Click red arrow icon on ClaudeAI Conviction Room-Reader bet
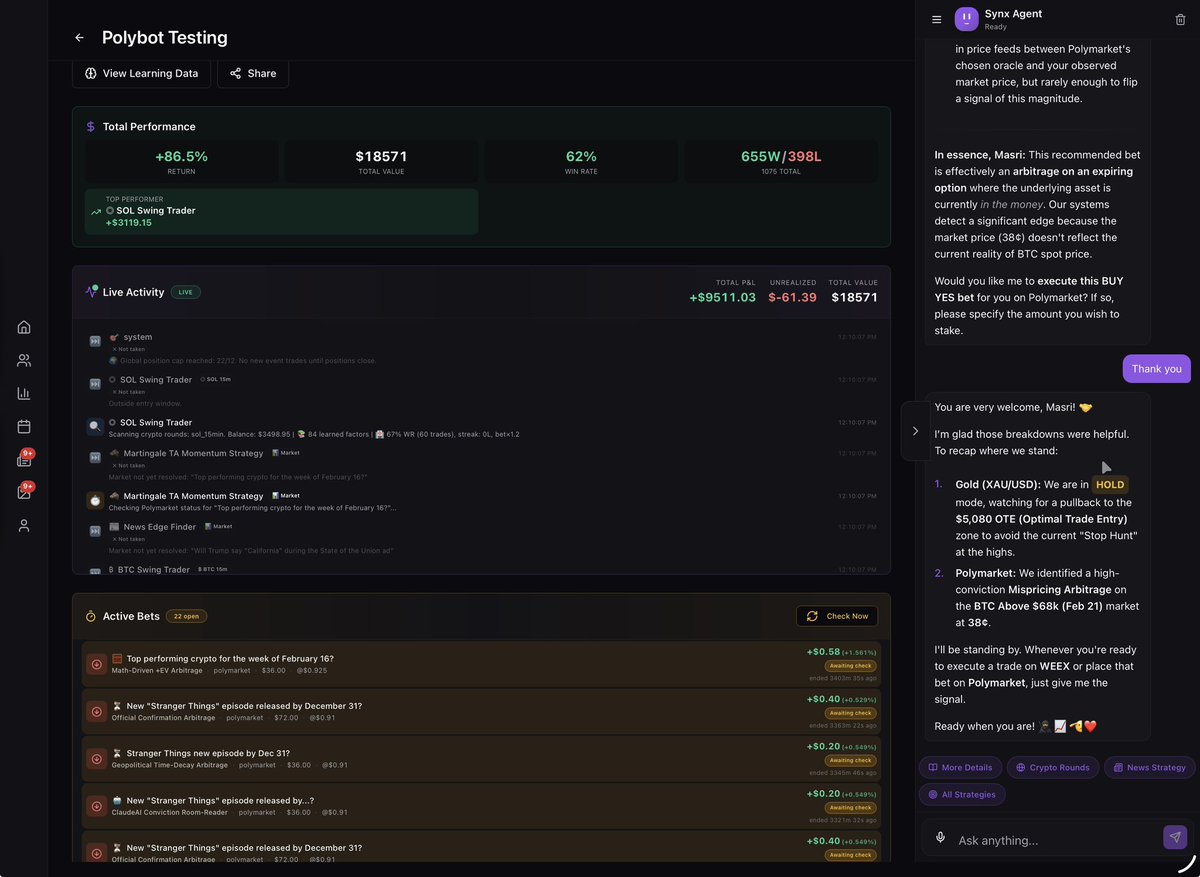 click(96, 805)
